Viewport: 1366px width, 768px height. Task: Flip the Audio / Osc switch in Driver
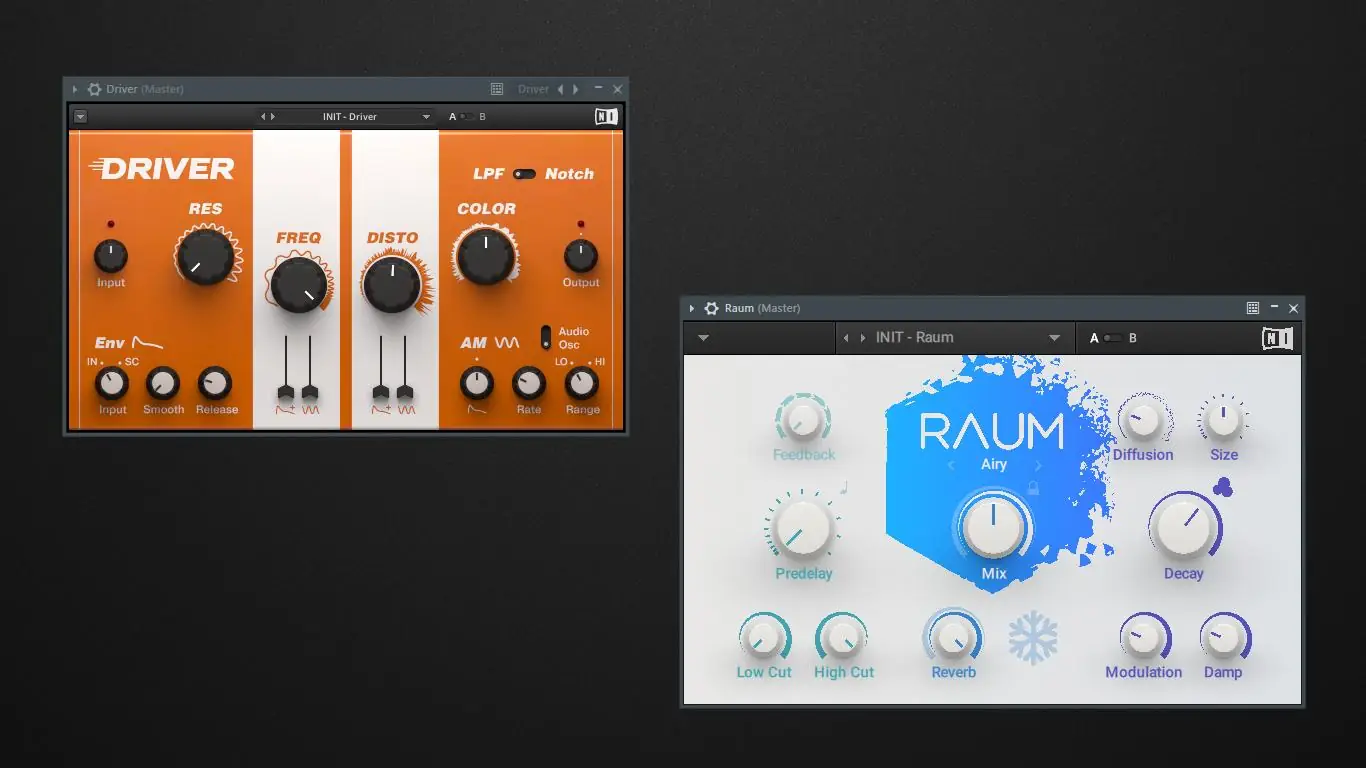click(546, 337)
